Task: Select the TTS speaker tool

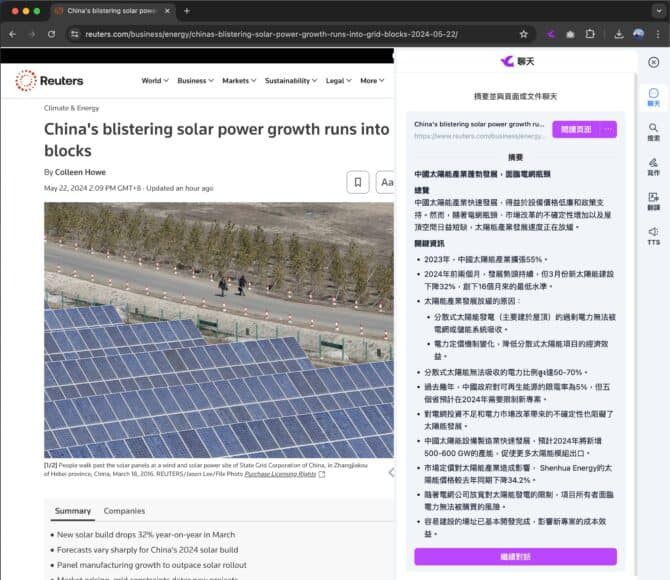Action: (x=653, y=236)
